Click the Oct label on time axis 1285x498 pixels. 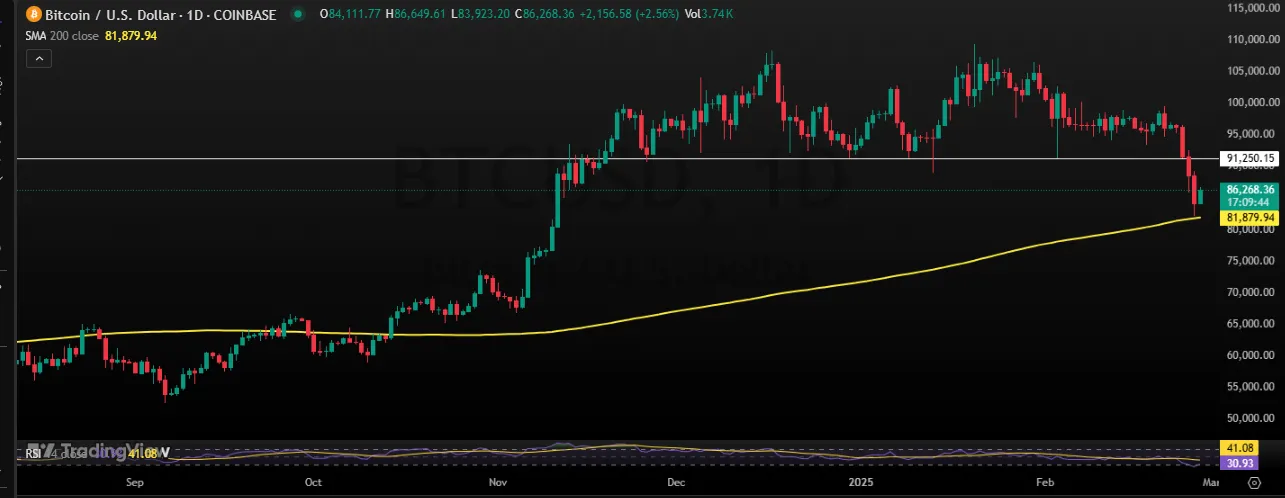pos(313,482)
